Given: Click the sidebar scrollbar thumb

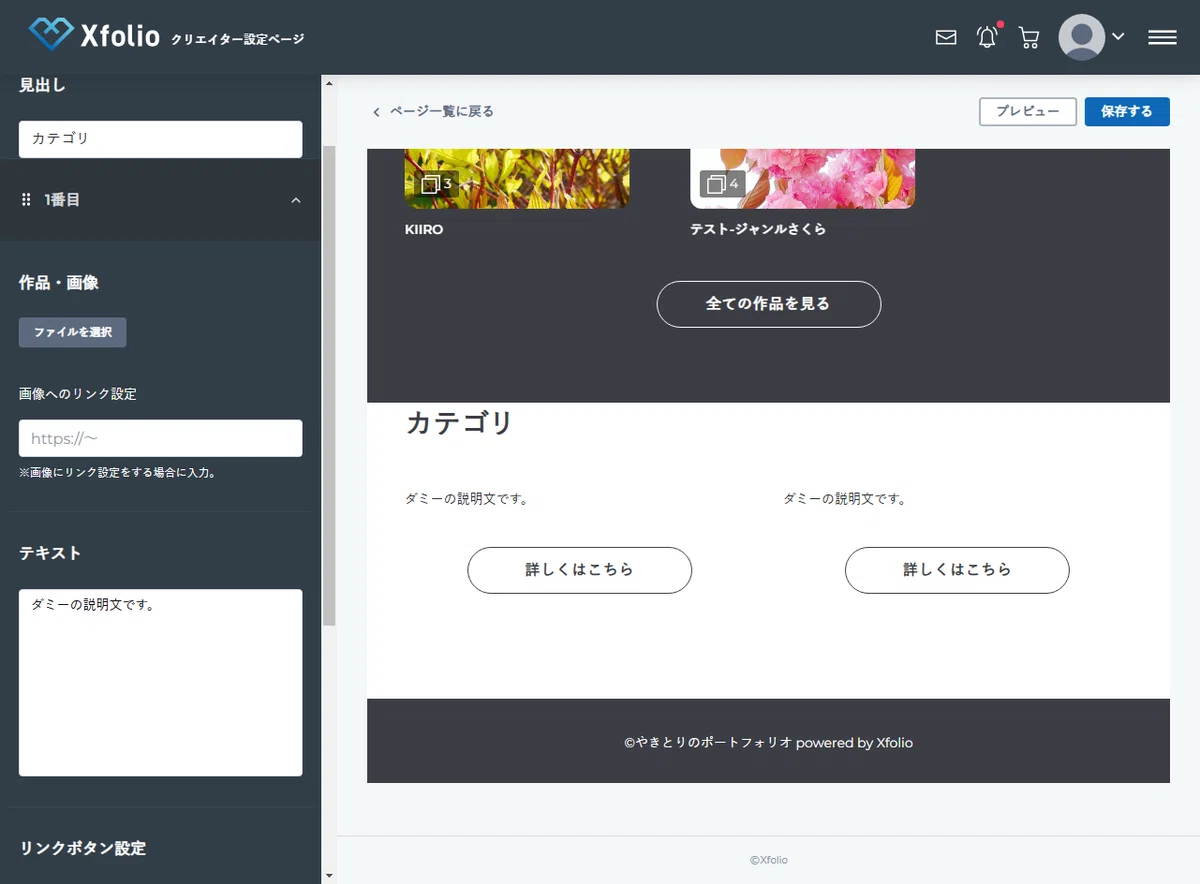Looking at the screenshot, I should 329,385.
